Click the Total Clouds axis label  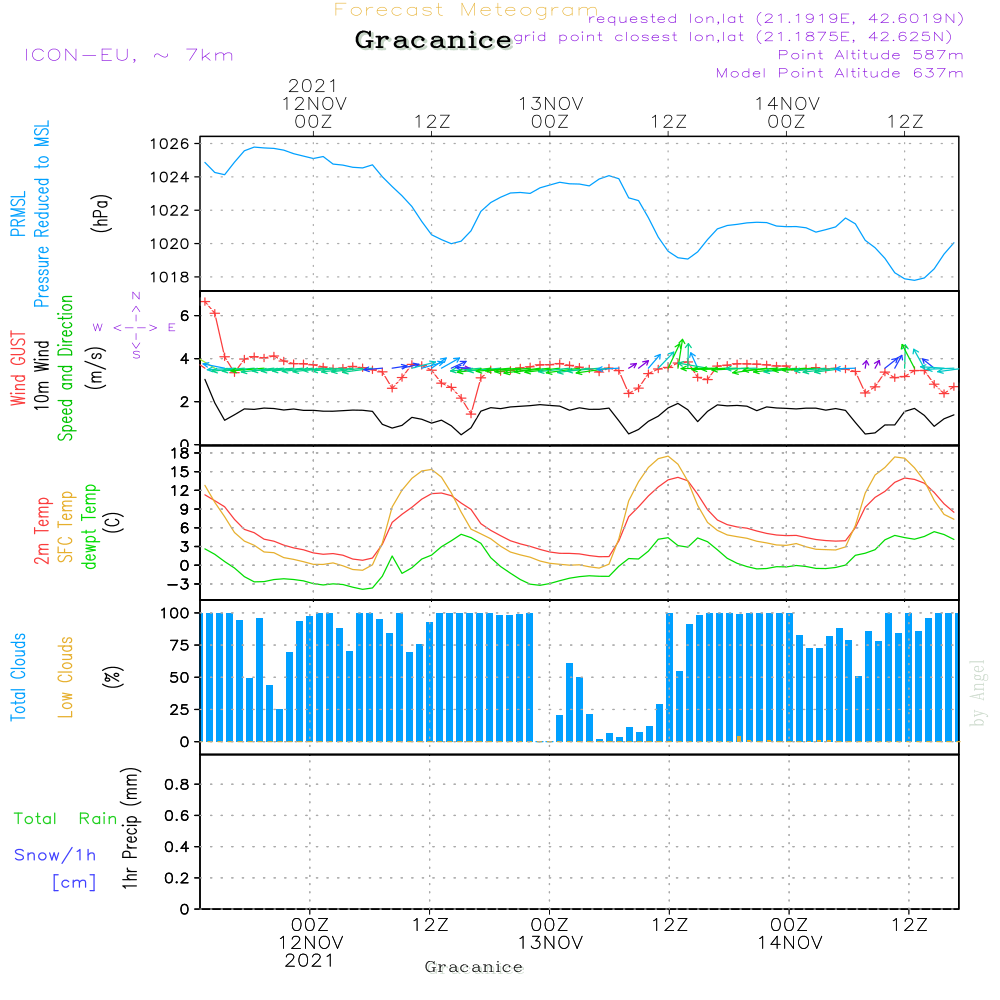18,677
